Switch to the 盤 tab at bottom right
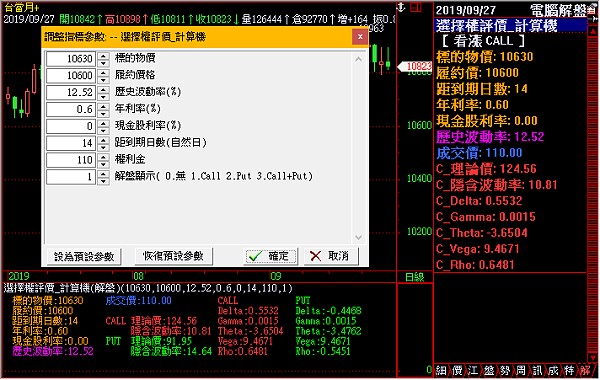 (x=489, y=370)
